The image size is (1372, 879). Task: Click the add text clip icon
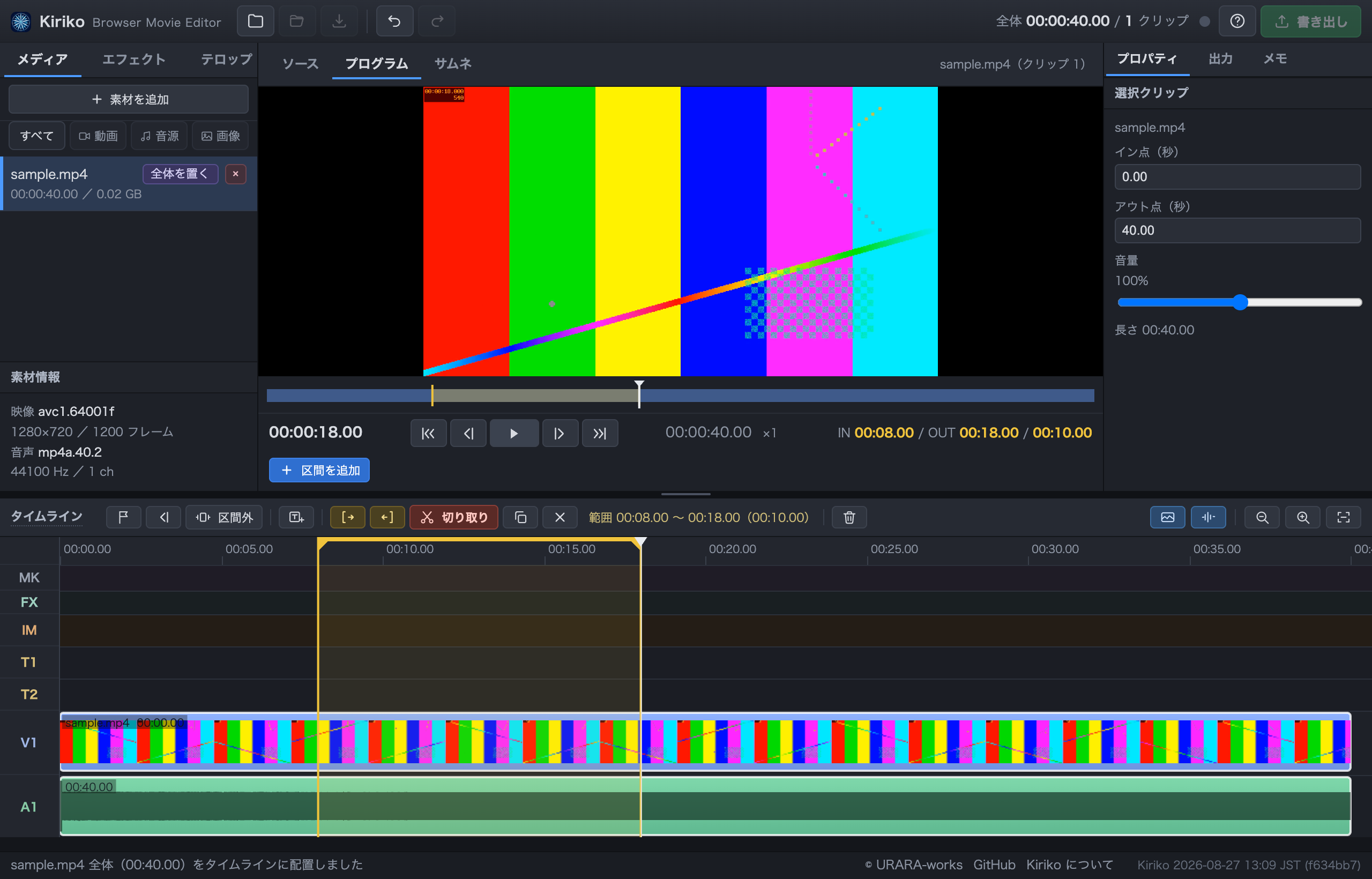point(296,517)
